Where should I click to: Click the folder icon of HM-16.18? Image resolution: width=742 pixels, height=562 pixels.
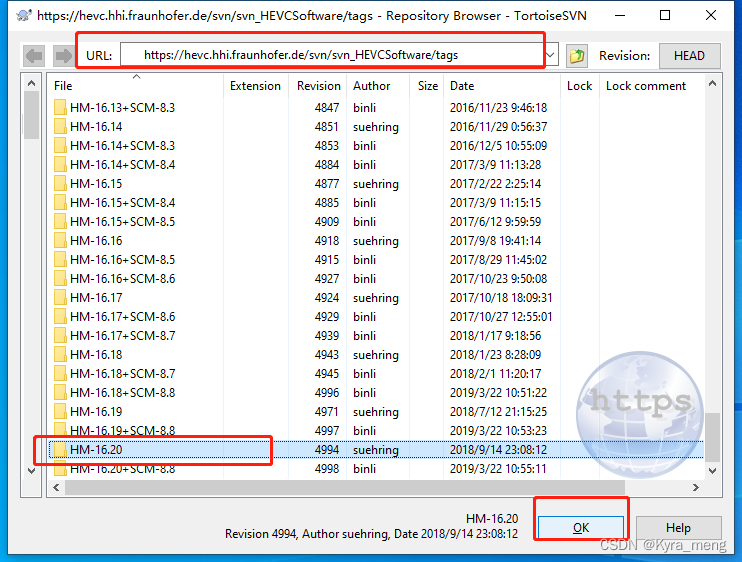pos(60,354)
